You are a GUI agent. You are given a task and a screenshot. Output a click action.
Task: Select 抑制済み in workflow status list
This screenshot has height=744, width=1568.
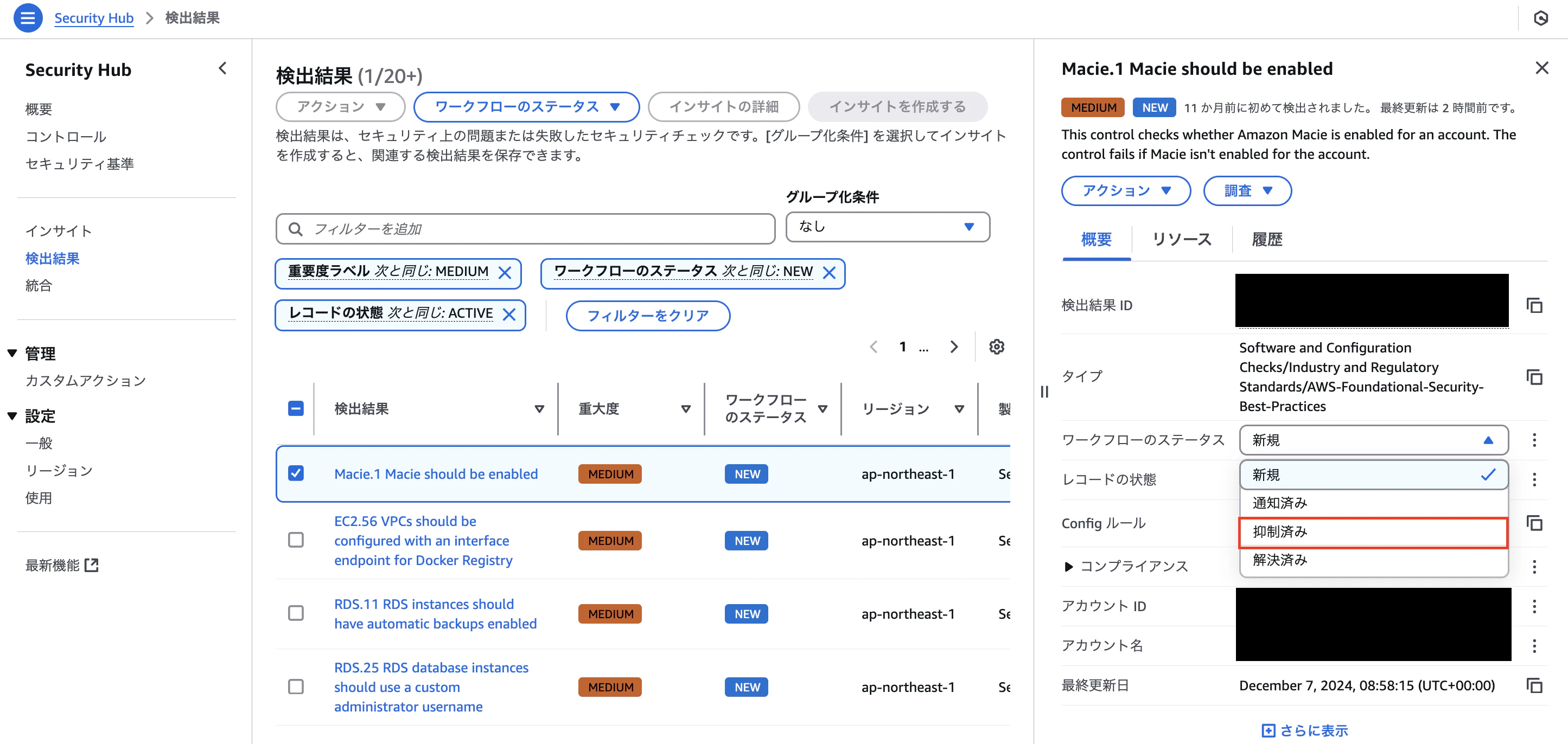1374,533
